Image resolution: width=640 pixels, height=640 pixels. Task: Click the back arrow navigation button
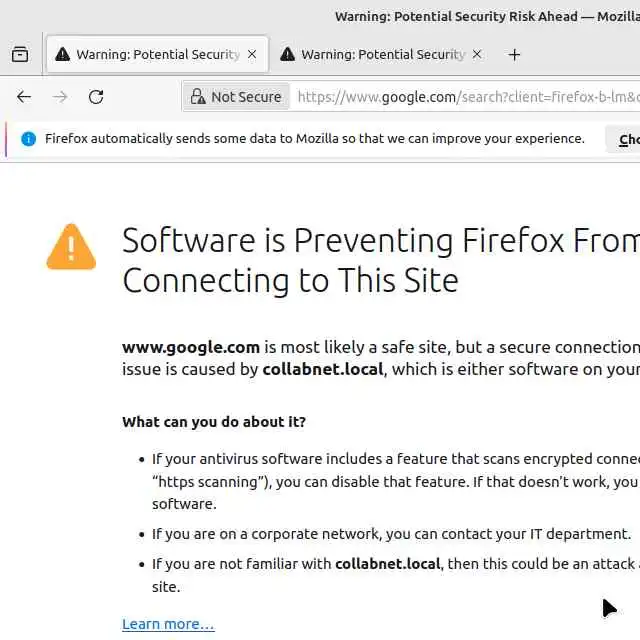24,97
